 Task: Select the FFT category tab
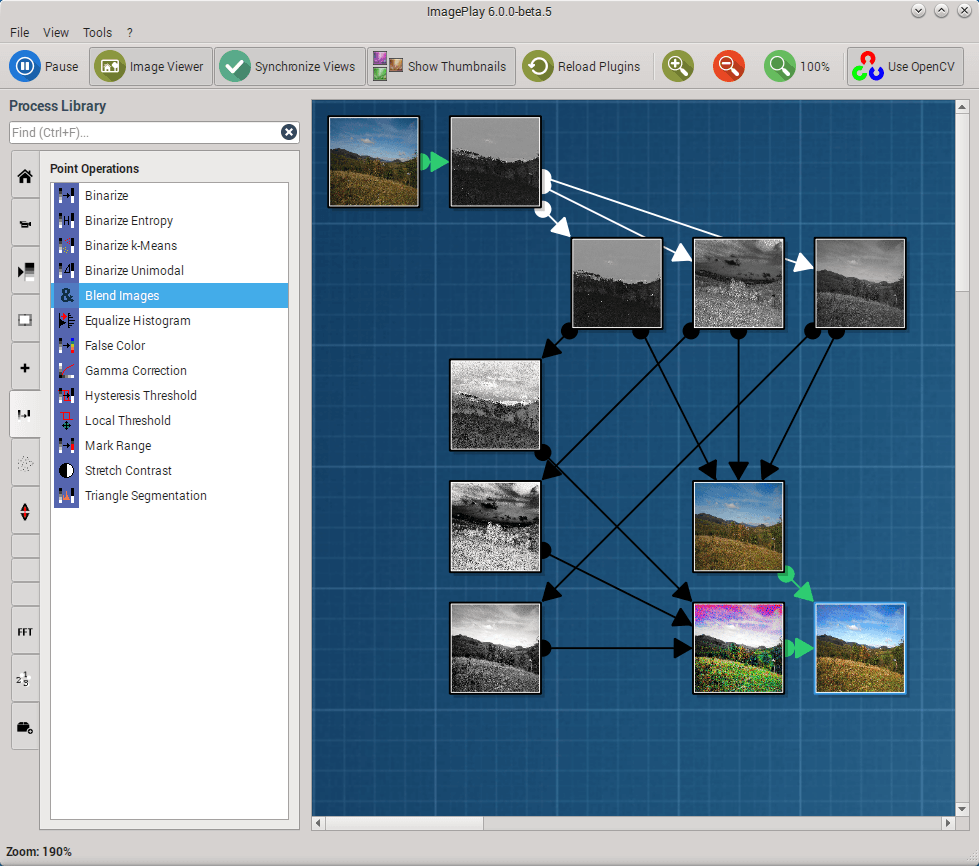click(25, 631)
